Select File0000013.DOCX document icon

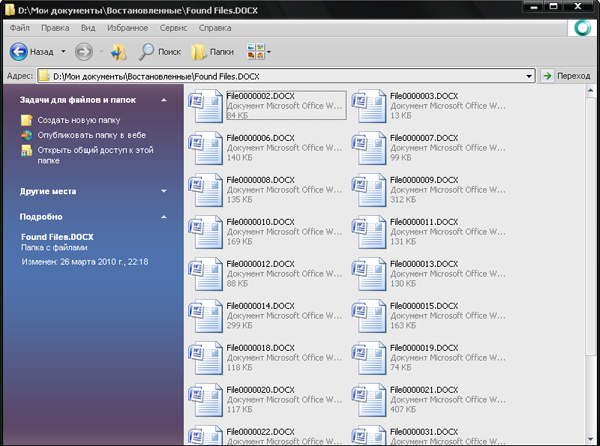[369, 274]
